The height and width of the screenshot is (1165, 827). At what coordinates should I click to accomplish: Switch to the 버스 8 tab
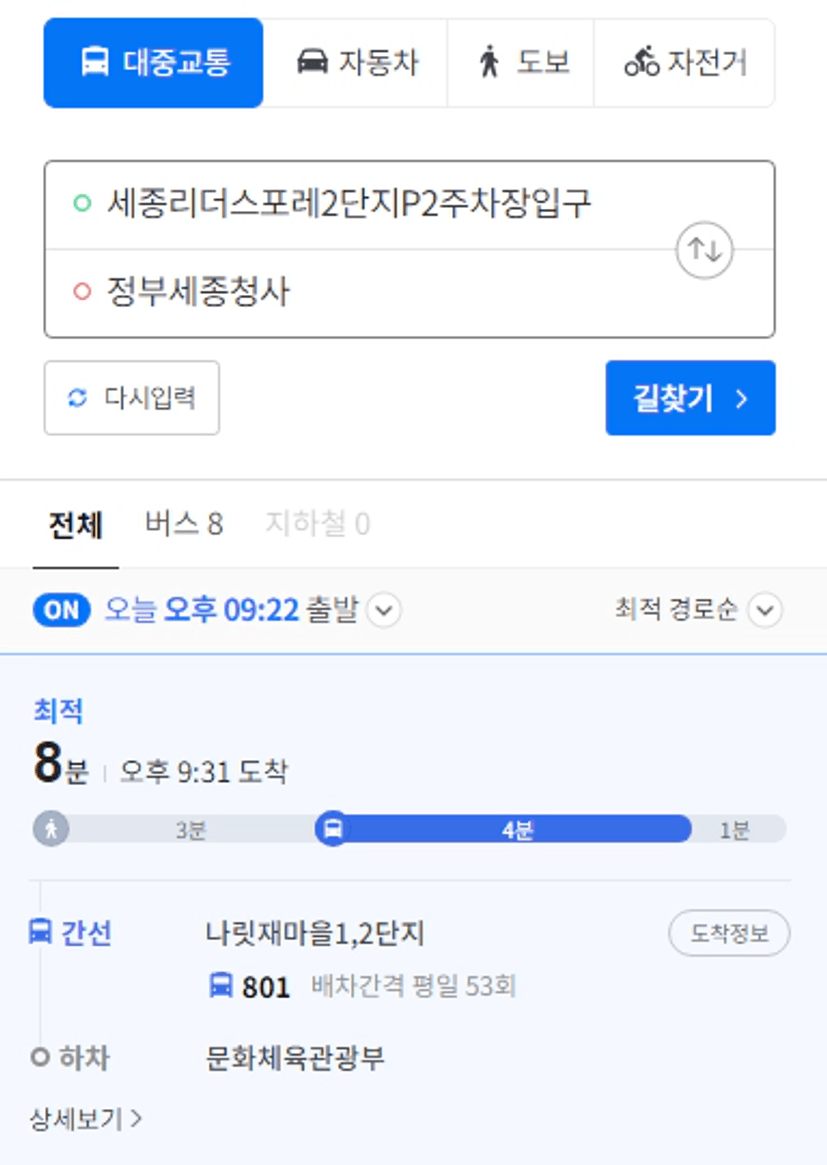click(x=184, y=525)
